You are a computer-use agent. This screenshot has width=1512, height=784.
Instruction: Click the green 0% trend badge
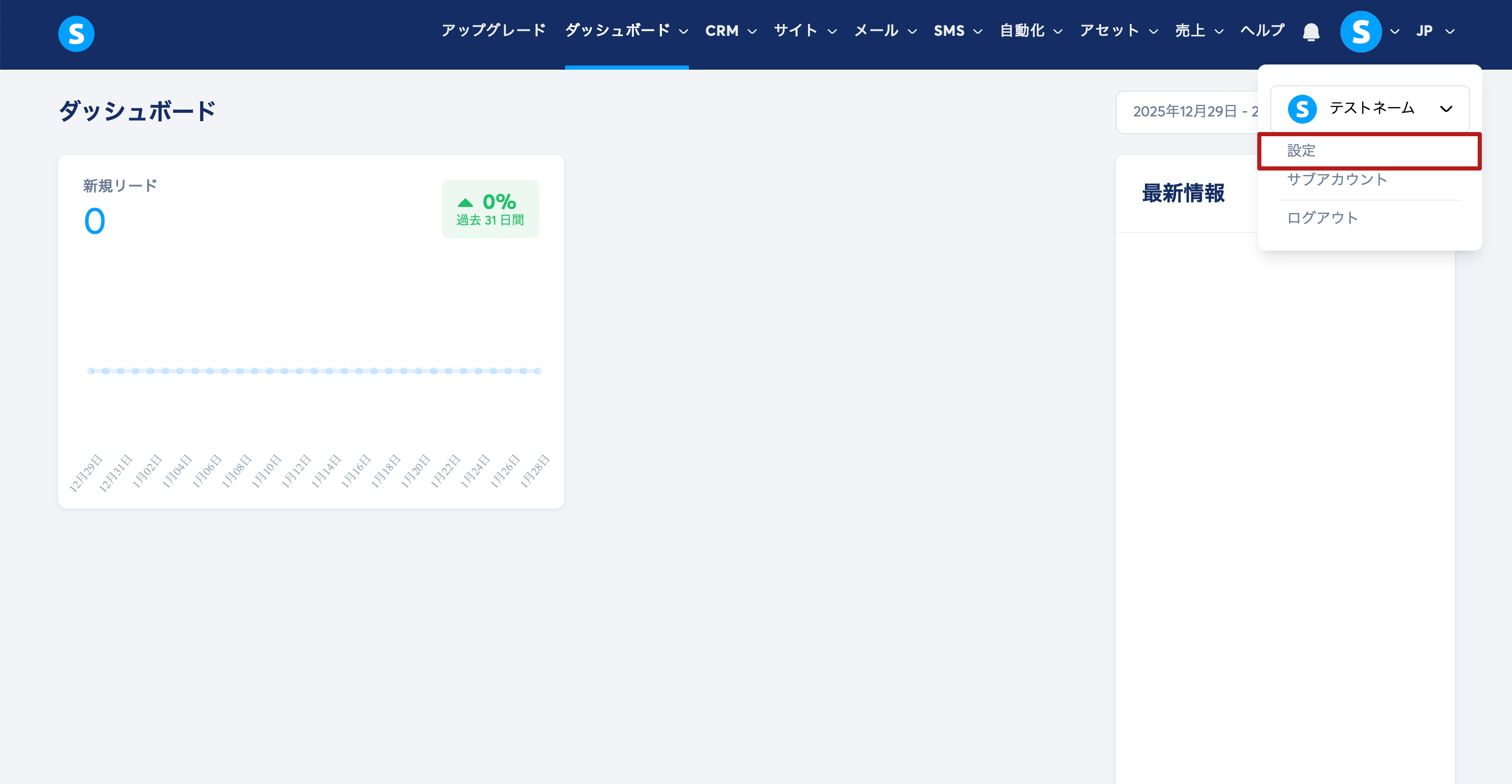pyautogui.click(x=490, y=209)
